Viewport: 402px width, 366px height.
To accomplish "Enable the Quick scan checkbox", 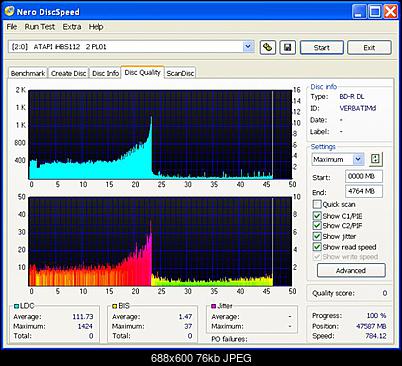I will point(317,204).
